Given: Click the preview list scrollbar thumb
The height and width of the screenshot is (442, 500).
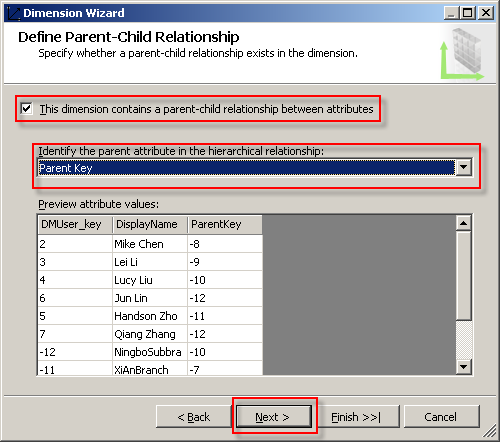Looking at the screenshot, I should click(x=463, y=276).
